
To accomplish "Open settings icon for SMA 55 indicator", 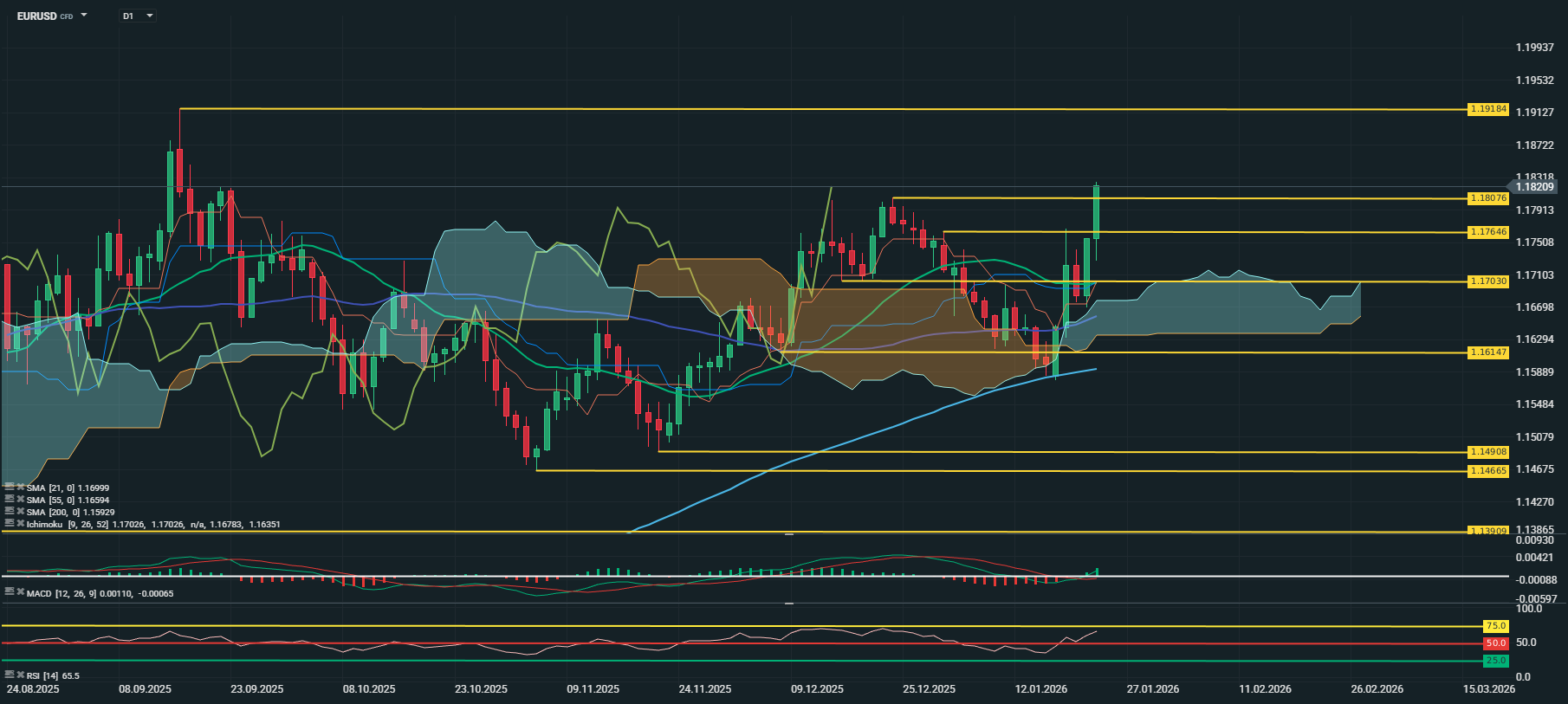I will click(10, 500).
